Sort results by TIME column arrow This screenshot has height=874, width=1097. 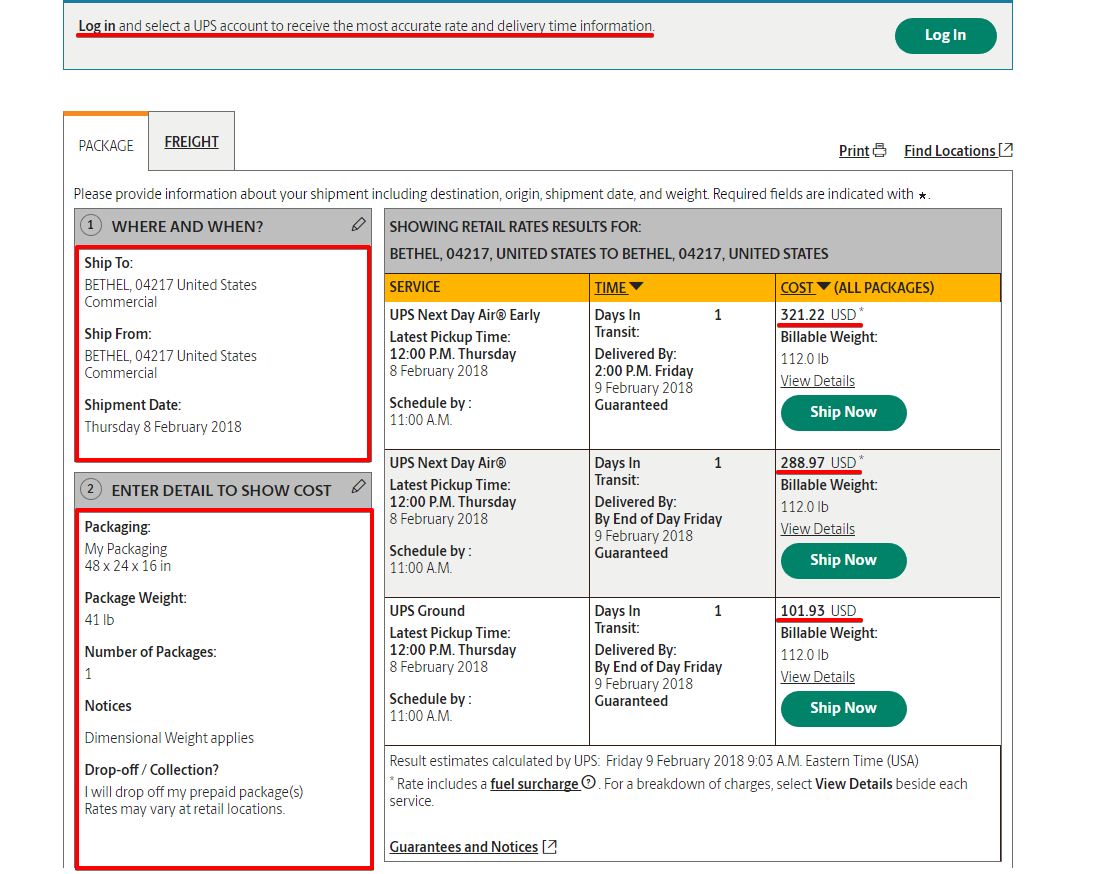[636, 288]
